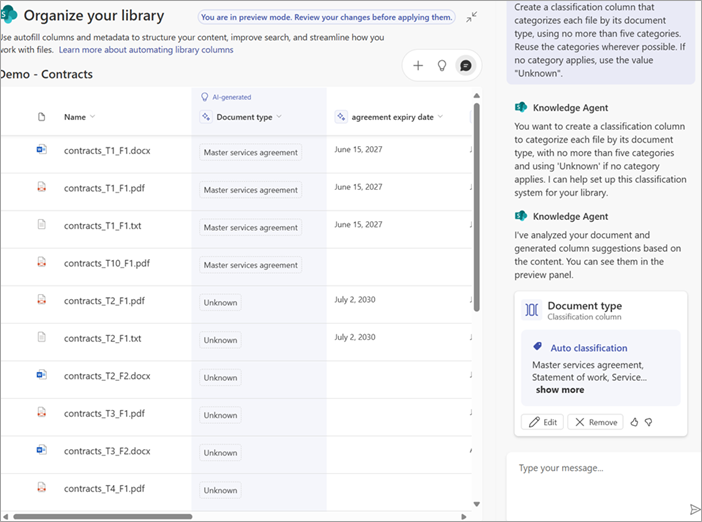Click the thumbs up feedback icon
Image resolution: width=702 pixels, height=522 pixels.
634,422
